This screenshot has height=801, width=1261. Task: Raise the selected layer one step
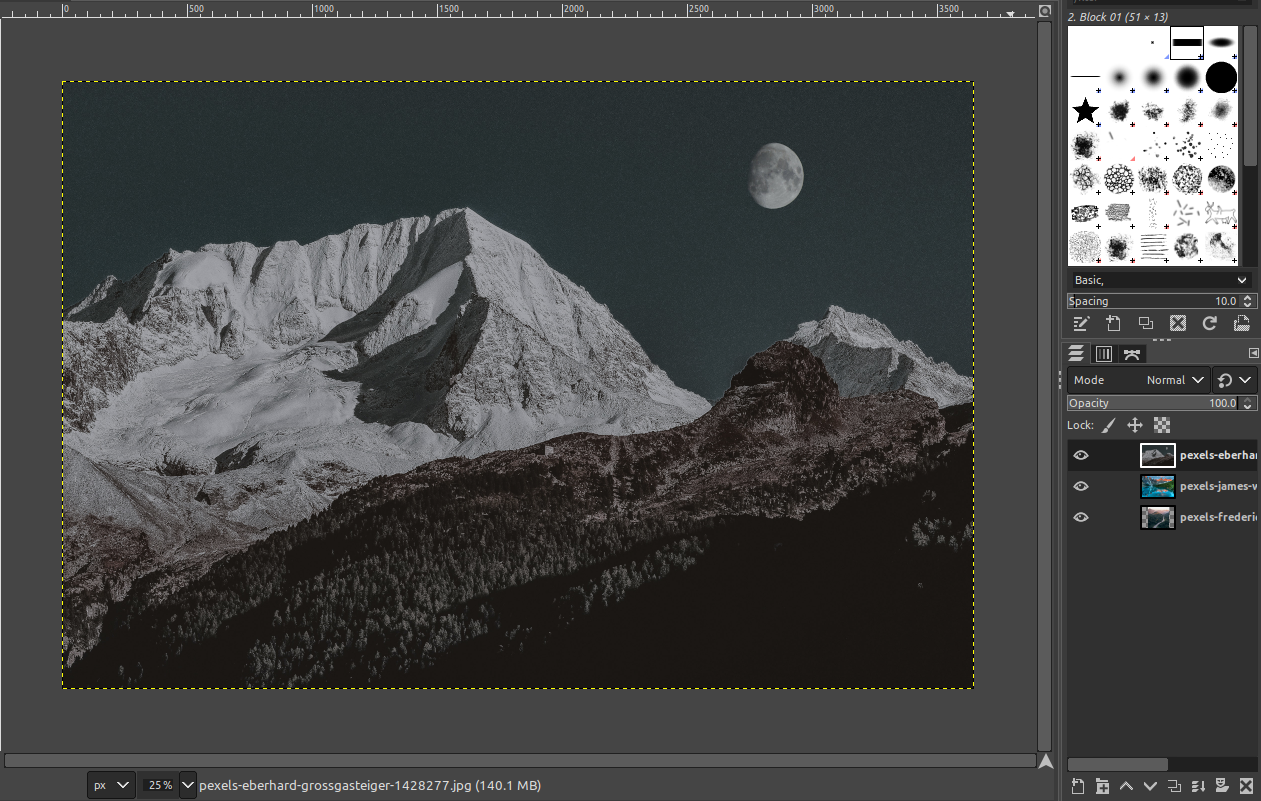tap(1126, 786)
